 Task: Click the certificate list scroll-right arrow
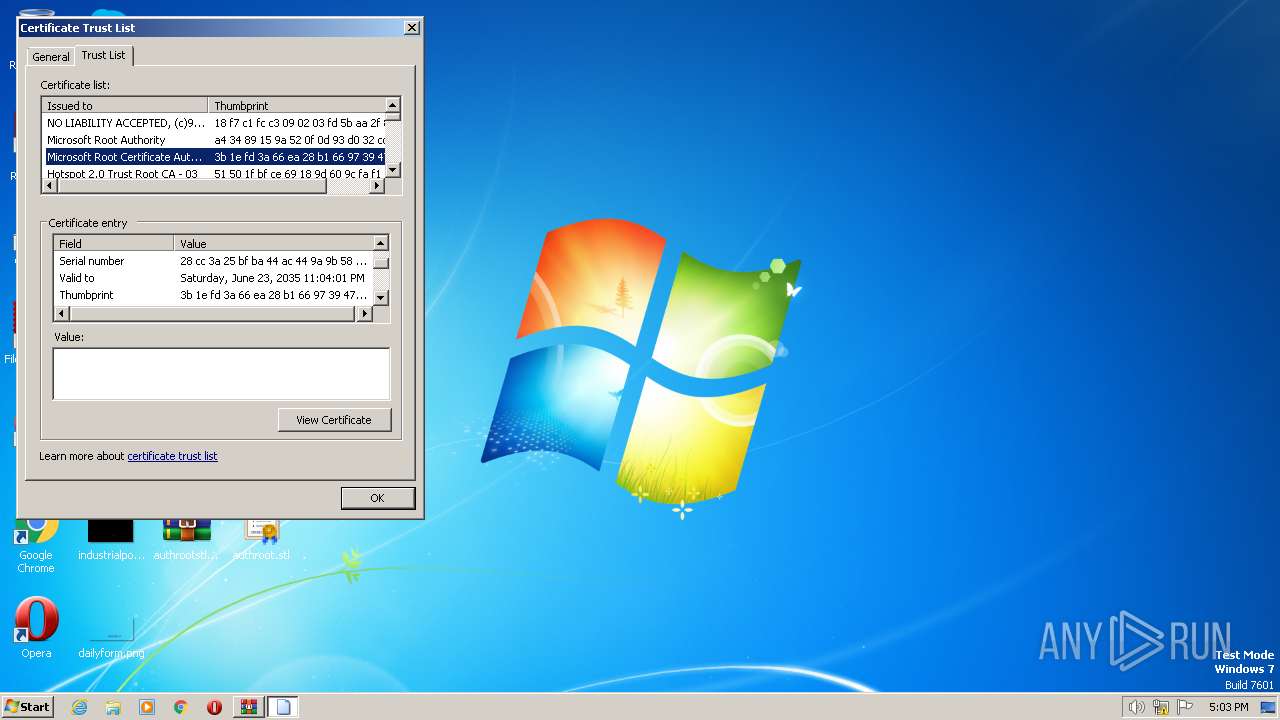[377, 186]
